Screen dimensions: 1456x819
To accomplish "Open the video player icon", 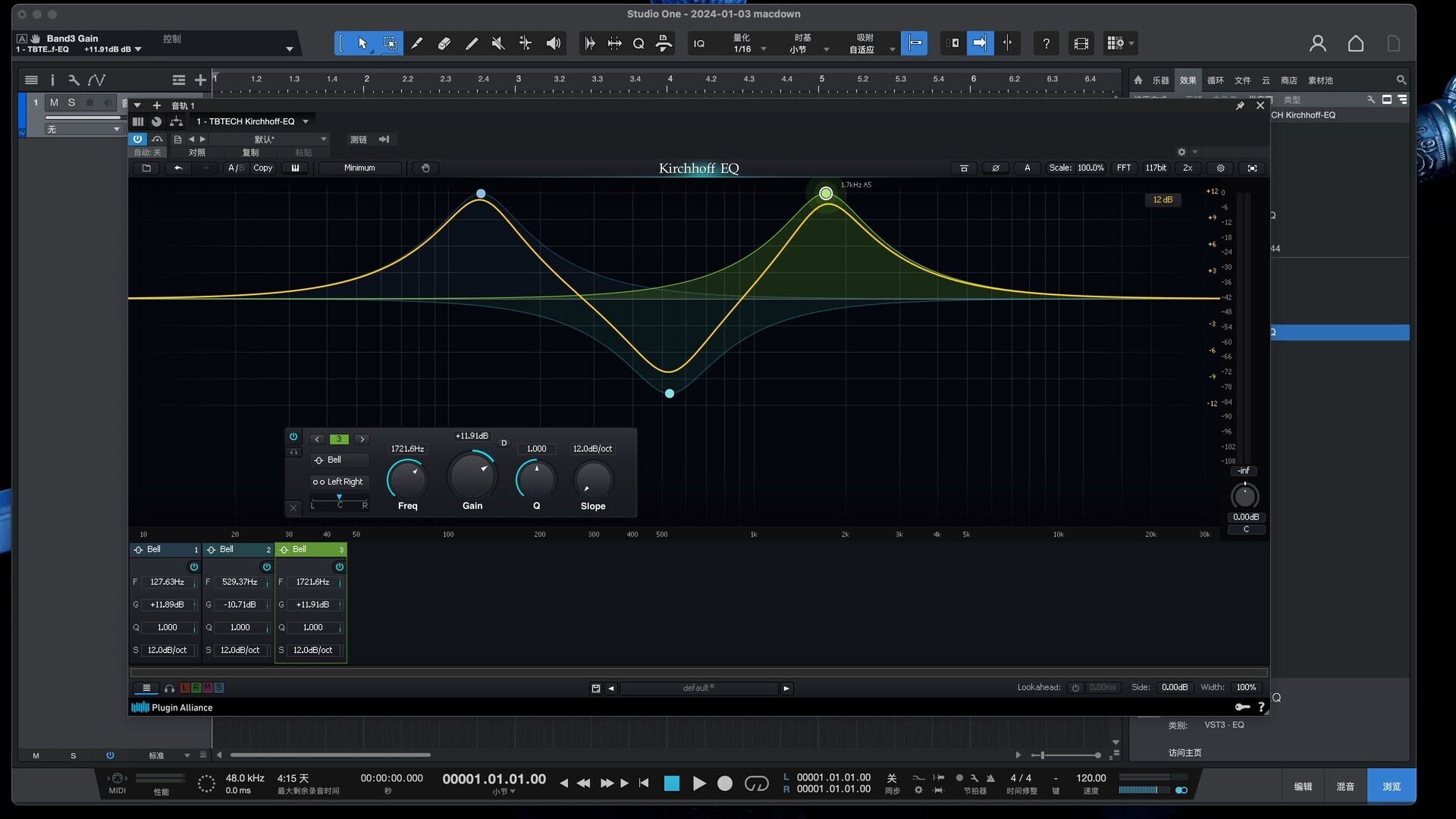I will (x=1081, y=43).
